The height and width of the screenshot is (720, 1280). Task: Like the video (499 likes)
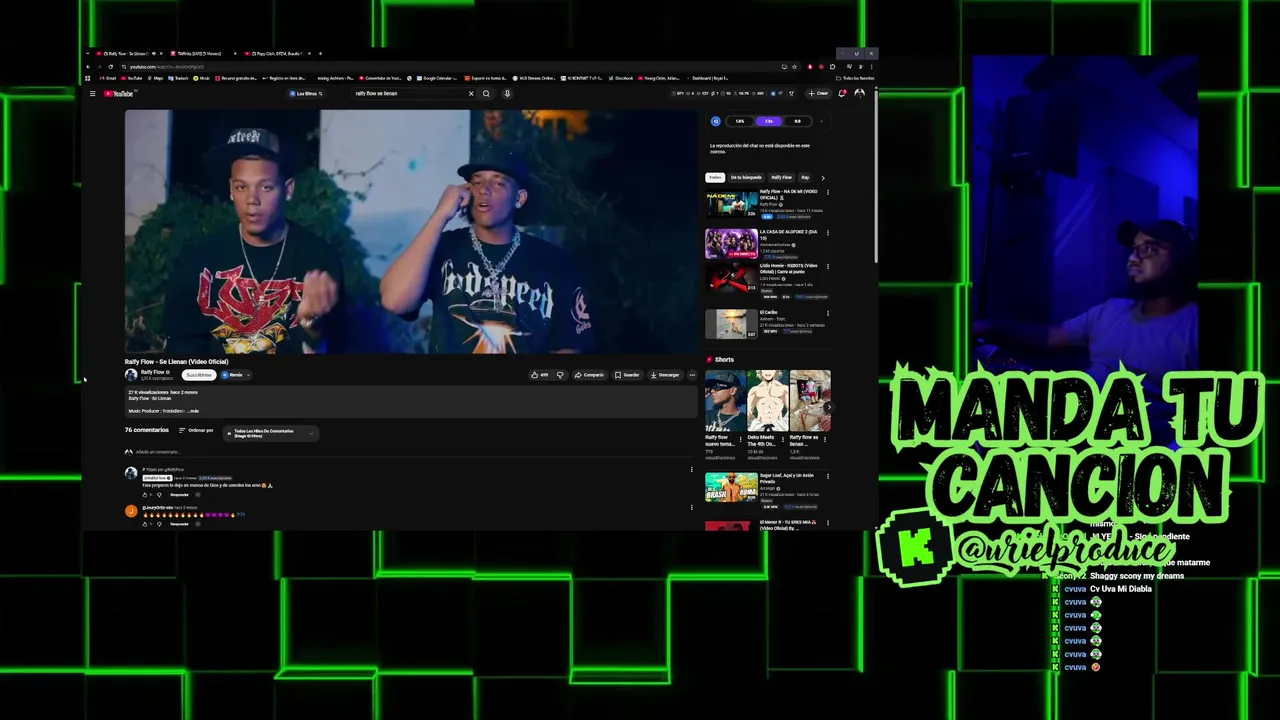click(540, 375)
